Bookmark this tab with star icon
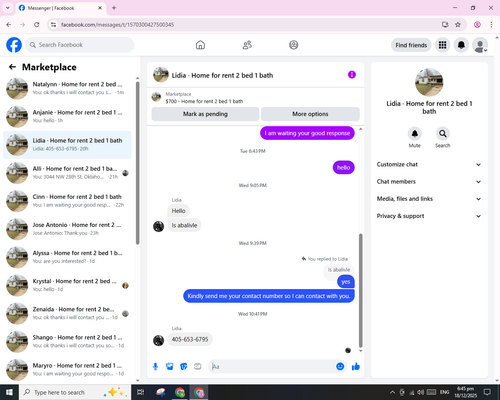This screenshot has width=500, height=400. point(458,25)
